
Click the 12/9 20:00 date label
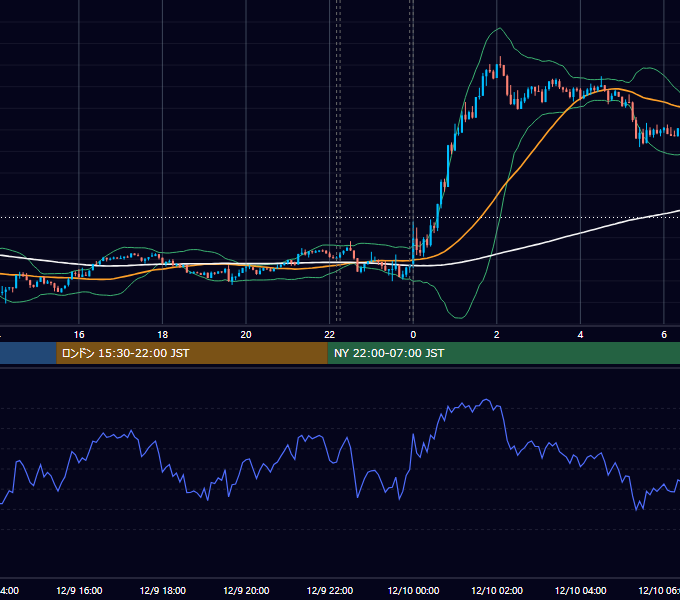[x=246, y=590]
